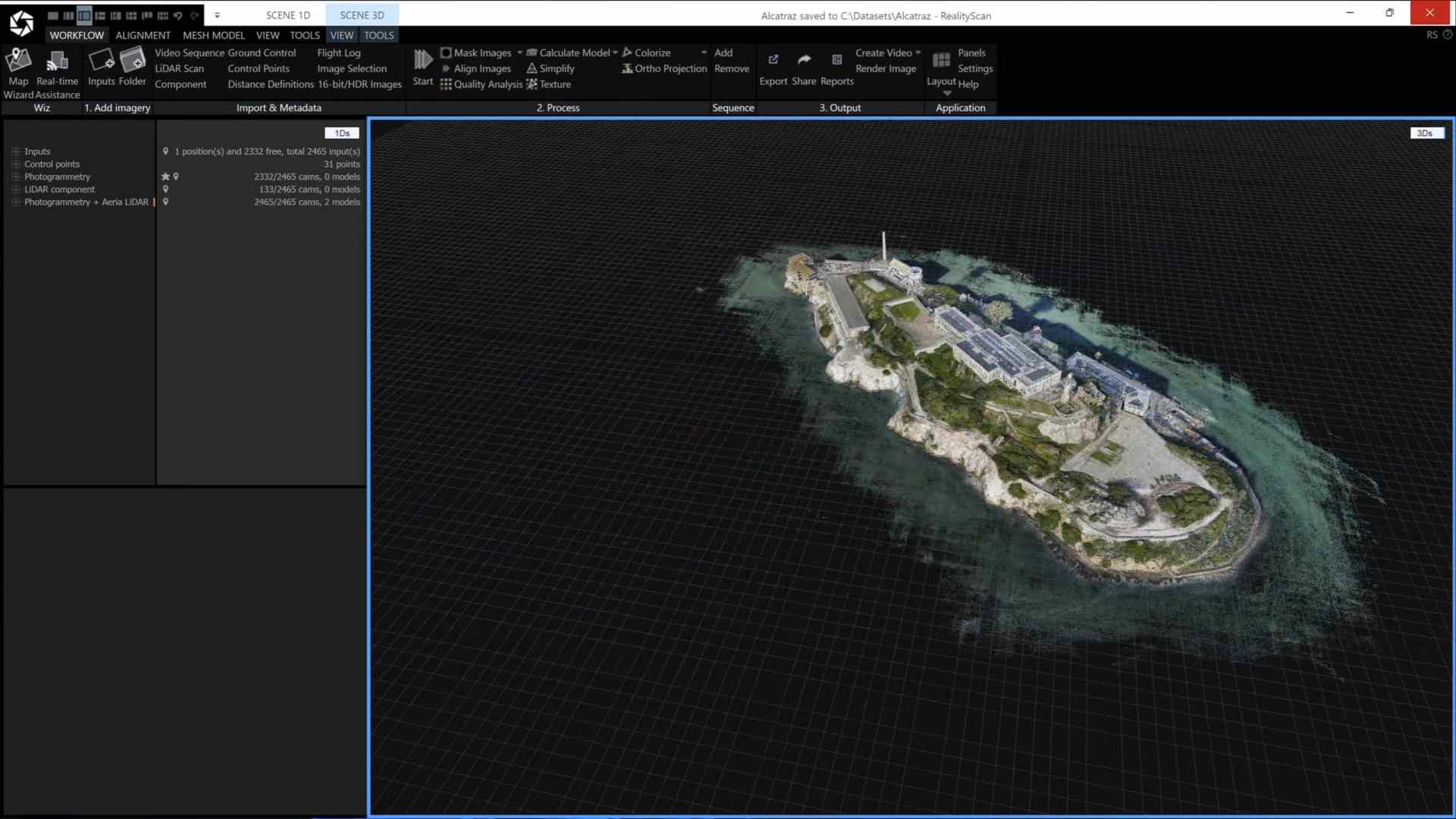Switch to the SCENE 1D tab
The height and width of the screenshot is (819, 1456).
(288, 15)
